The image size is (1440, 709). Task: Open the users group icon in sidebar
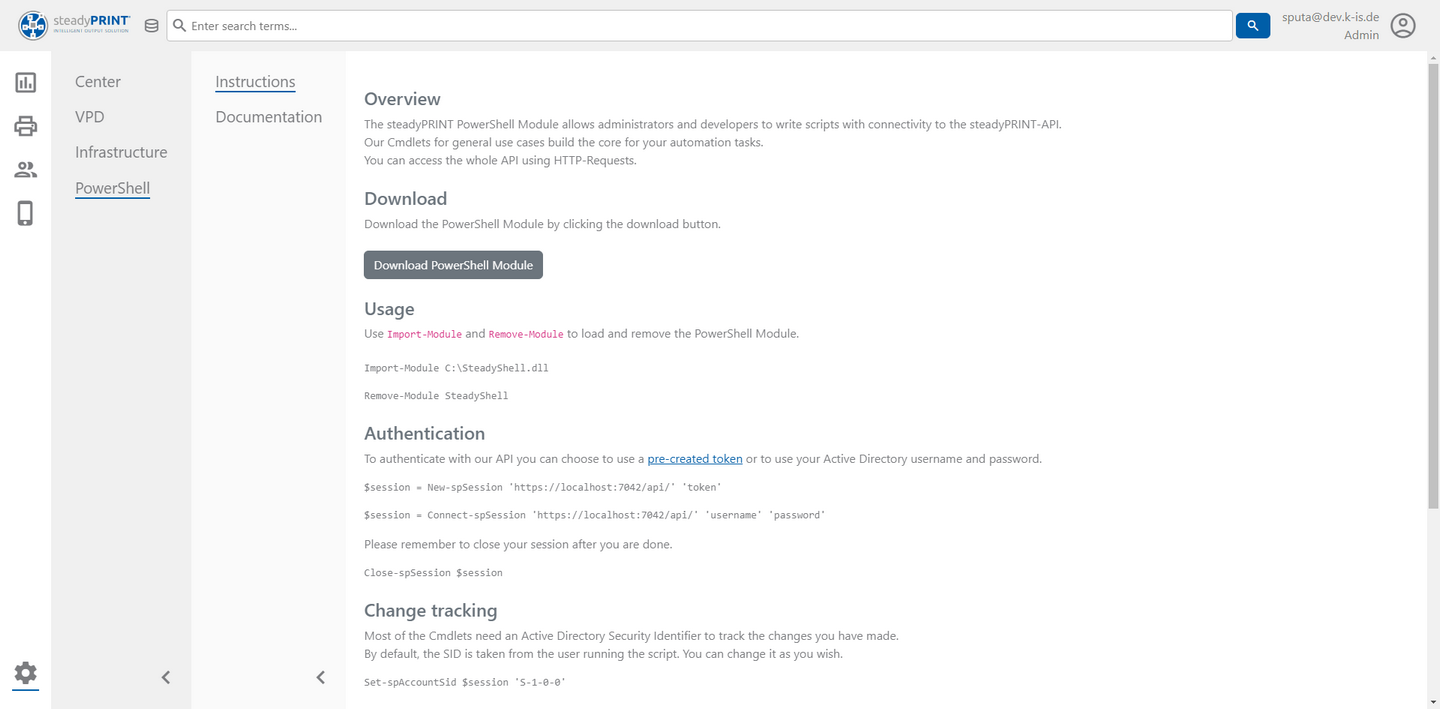(26, 170)
